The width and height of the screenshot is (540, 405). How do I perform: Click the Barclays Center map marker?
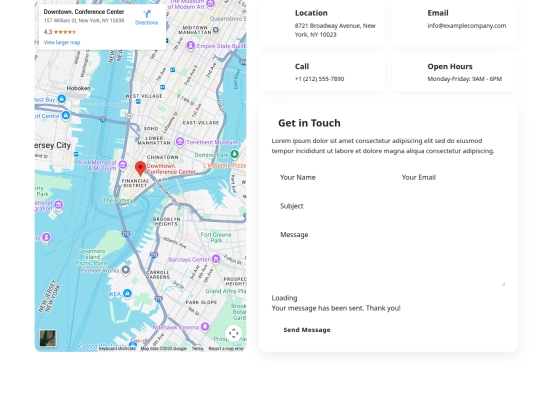pyautogui.click(x=216, y=259)
